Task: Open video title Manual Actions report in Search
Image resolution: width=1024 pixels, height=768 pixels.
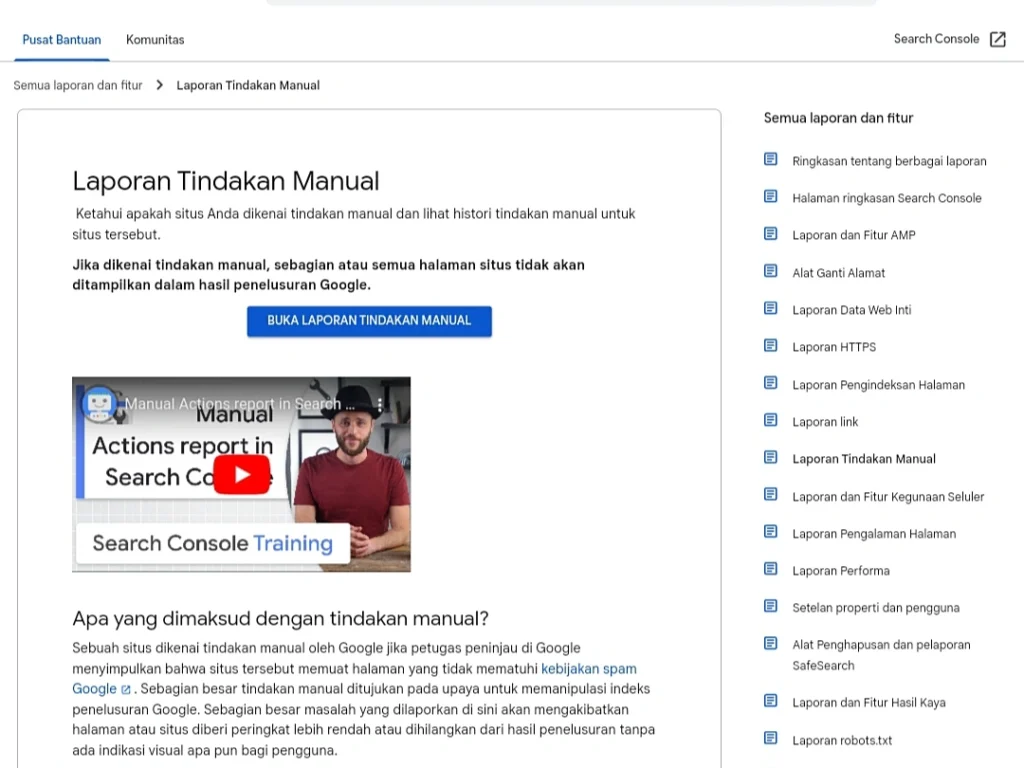Action: click(240, 404)
